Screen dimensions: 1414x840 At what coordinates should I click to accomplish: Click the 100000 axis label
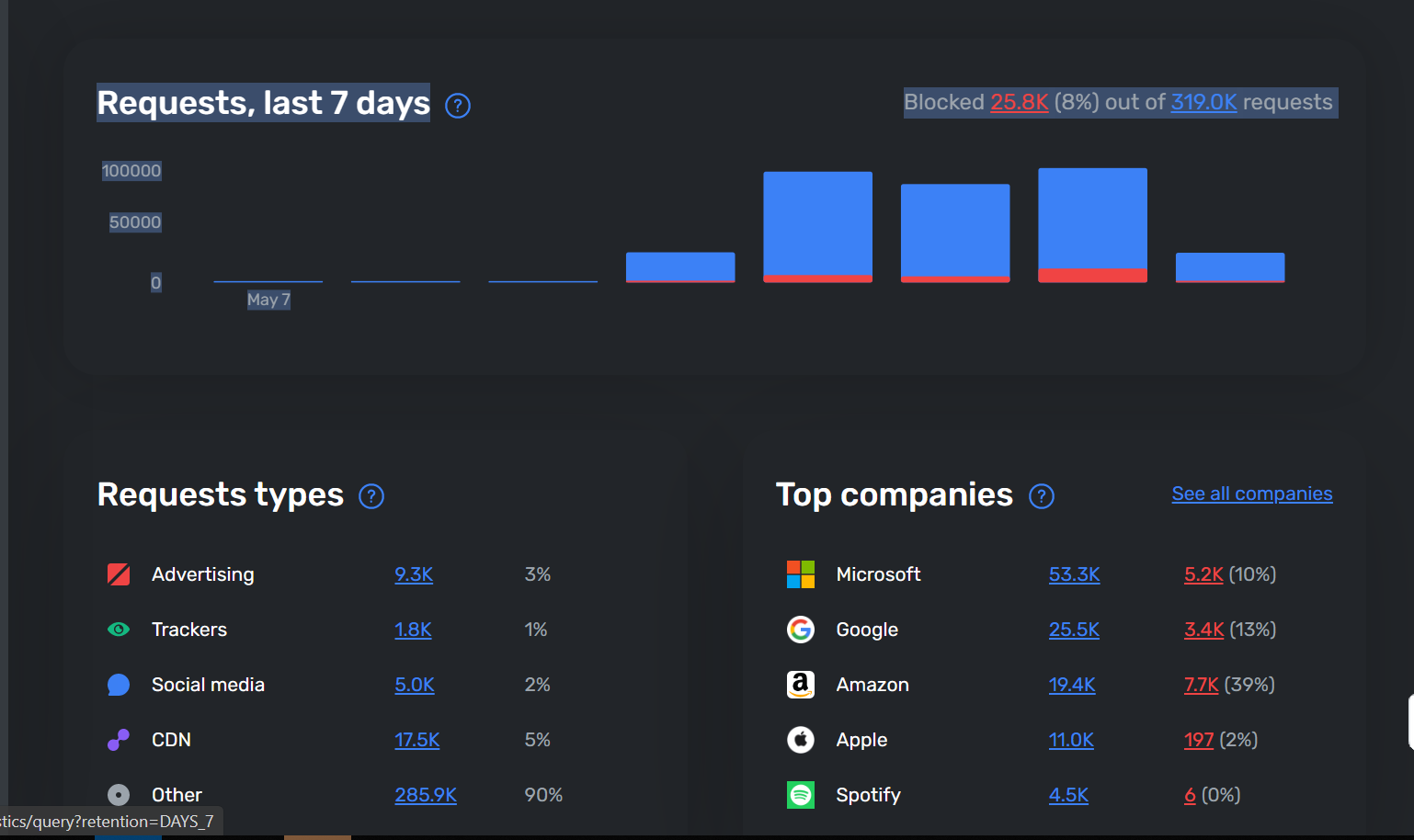point(131,171)
